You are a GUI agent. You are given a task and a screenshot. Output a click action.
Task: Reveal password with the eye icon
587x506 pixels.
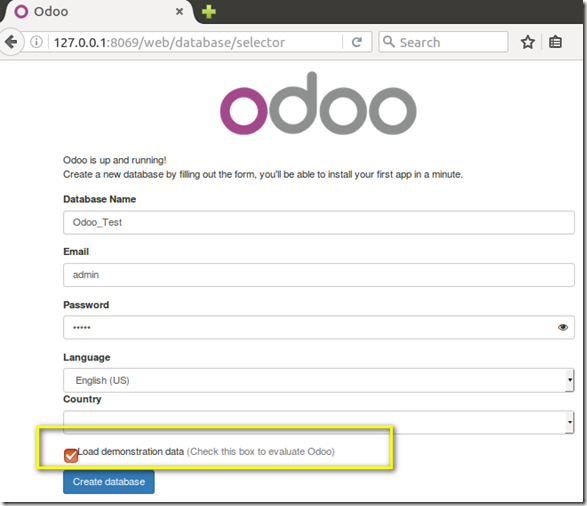coord(563,327)
